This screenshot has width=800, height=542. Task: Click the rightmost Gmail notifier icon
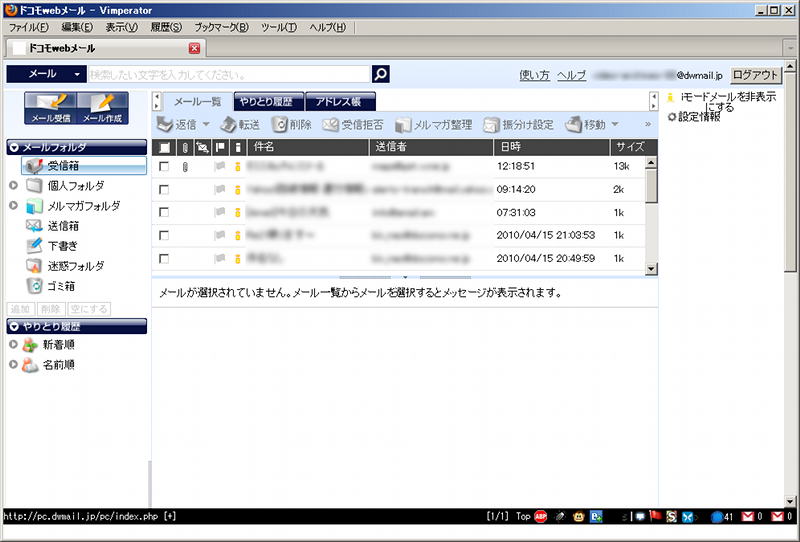[x=778, y=516]
